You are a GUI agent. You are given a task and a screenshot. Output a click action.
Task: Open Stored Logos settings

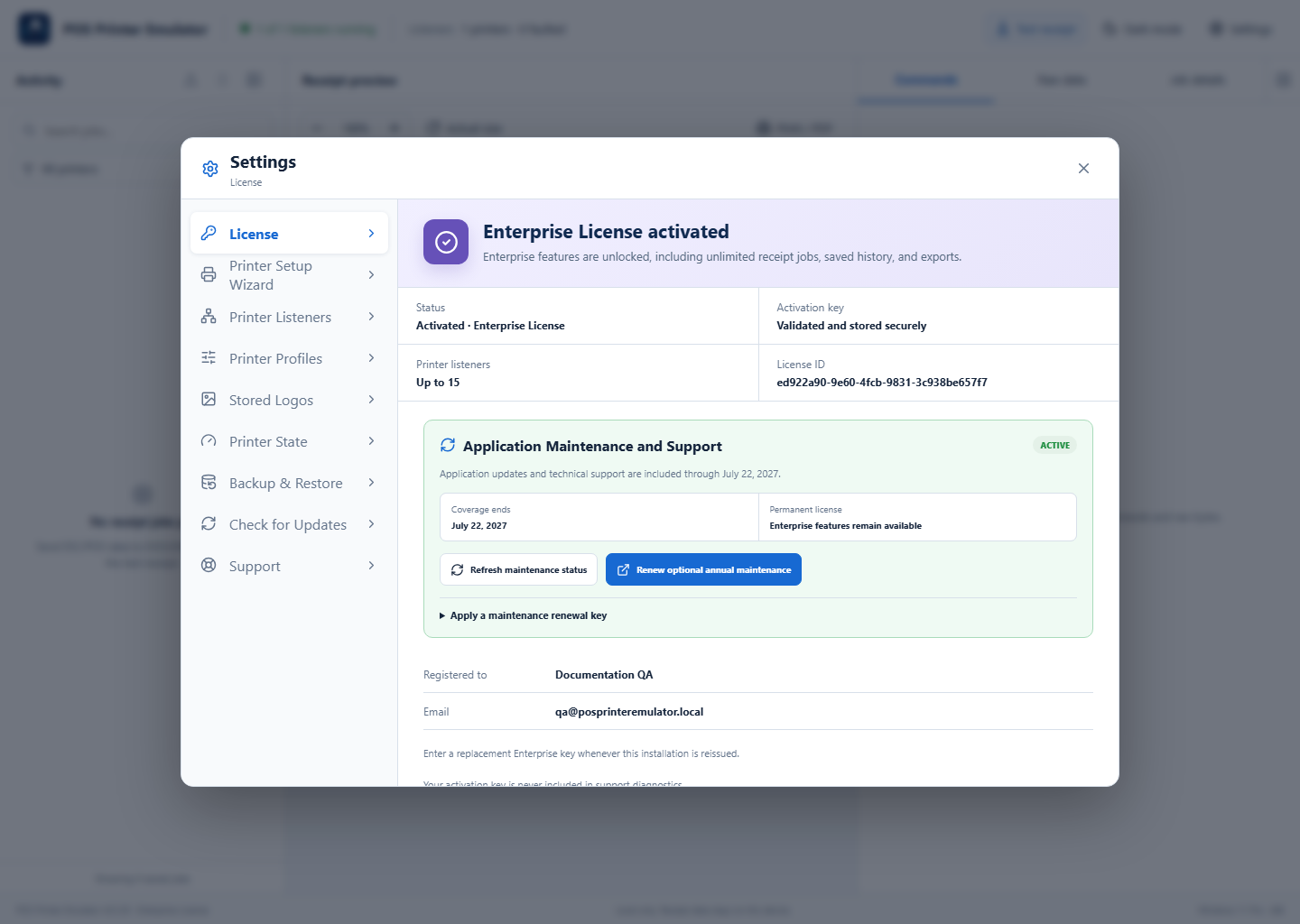coord(289,400)
